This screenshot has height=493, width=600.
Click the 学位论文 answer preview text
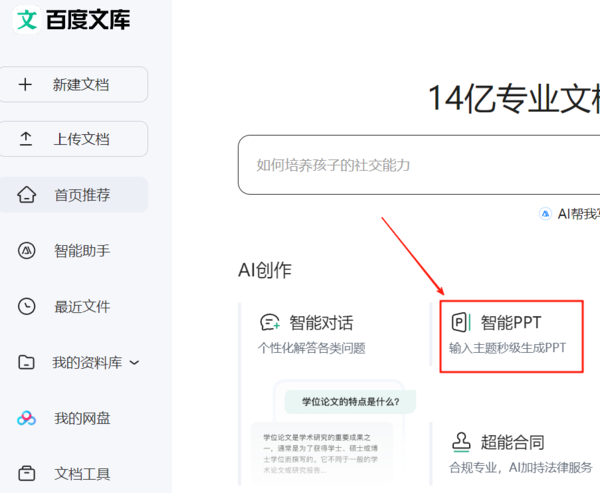[320, 454]
